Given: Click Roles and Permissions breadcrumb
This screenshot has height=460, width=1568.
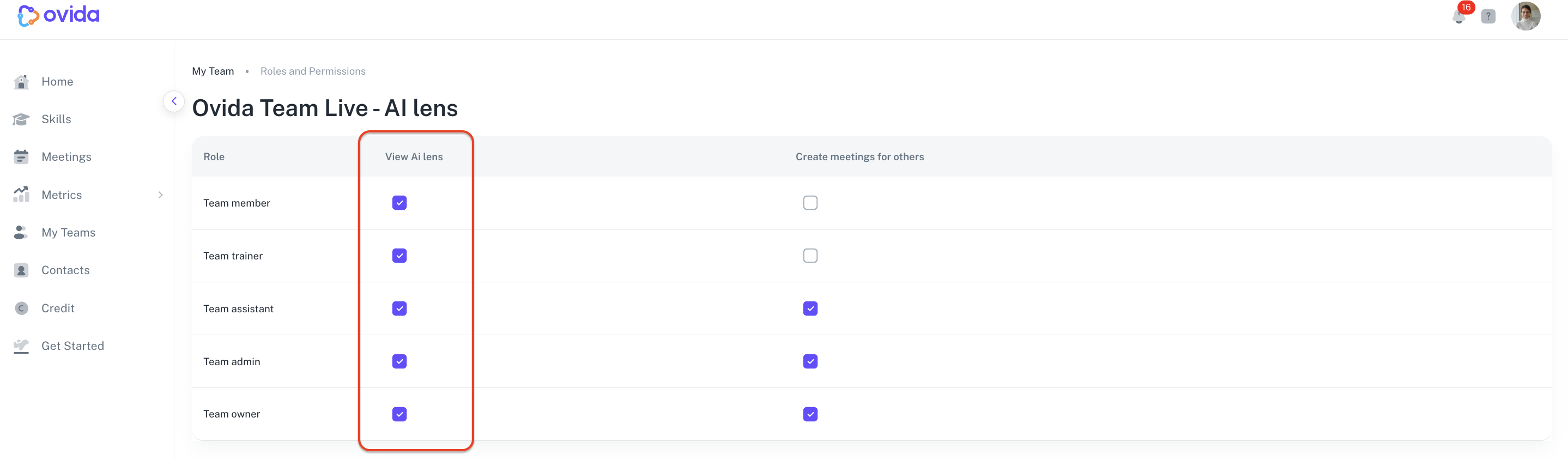Looking at the screenshot, I should pyautogui.click(x=313, y=71).
